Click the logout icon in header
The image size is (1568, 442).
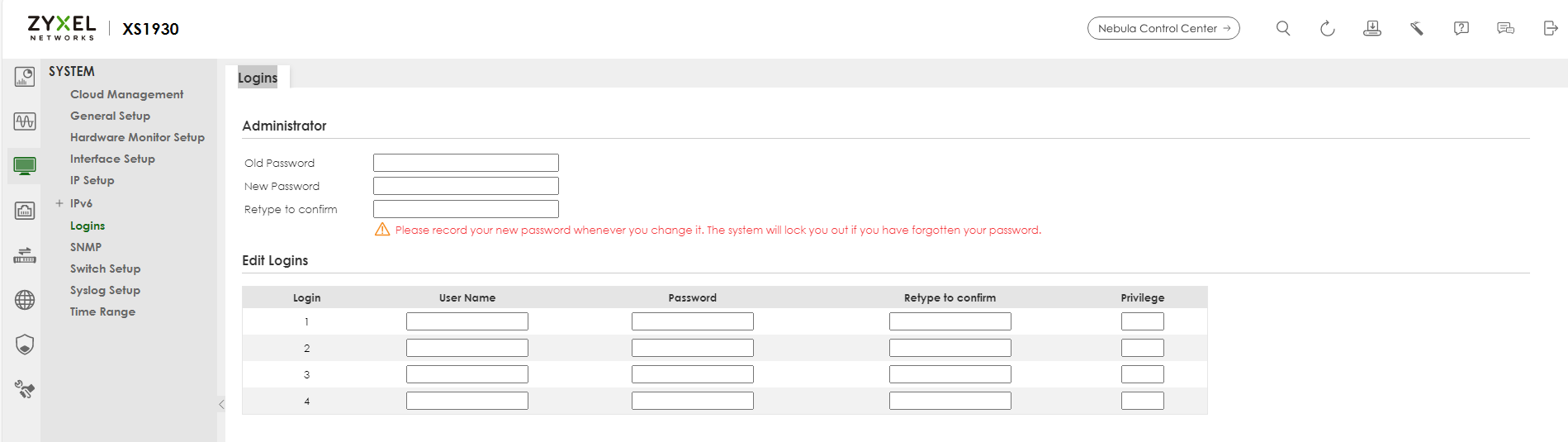click(1550, 28)
